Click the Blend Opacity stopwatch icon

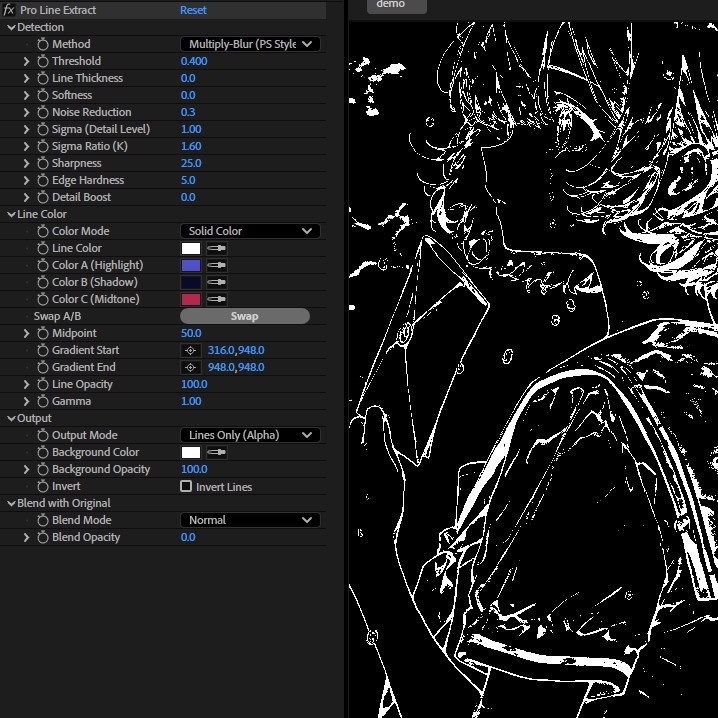[43, 537]
